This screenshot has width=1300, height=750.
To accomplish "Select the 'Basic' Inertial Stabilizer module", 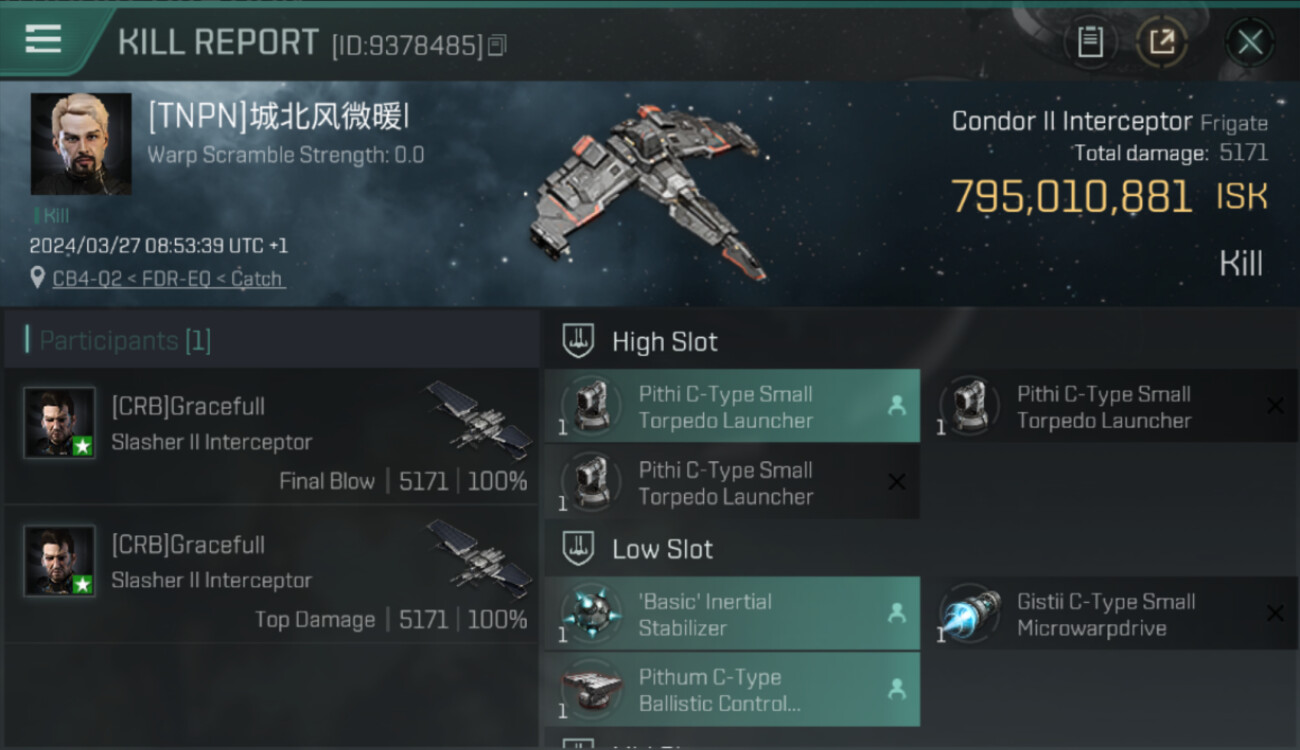I will tap(732, 614).
